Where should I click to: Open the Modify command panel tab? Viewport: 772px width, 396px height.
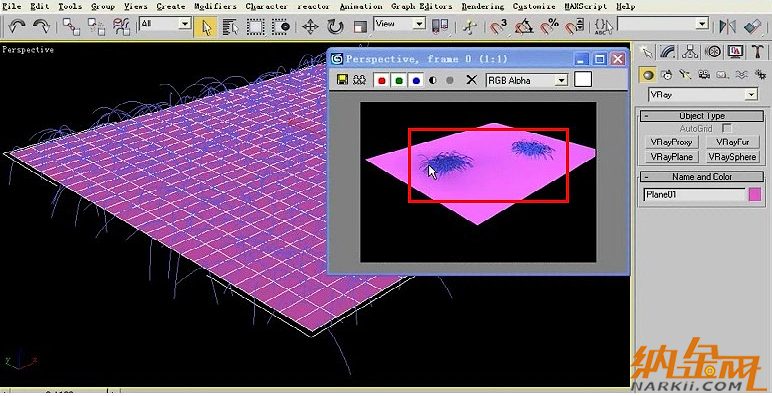[x=668, y=52]
